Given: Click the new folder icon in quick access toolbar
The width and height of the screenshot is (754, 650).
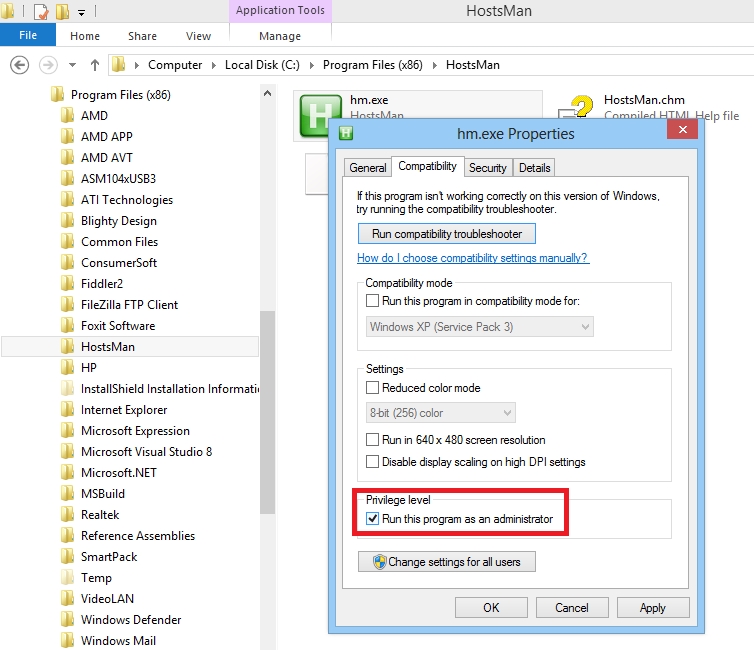Looking at the screenshot, I should [62, 11].
